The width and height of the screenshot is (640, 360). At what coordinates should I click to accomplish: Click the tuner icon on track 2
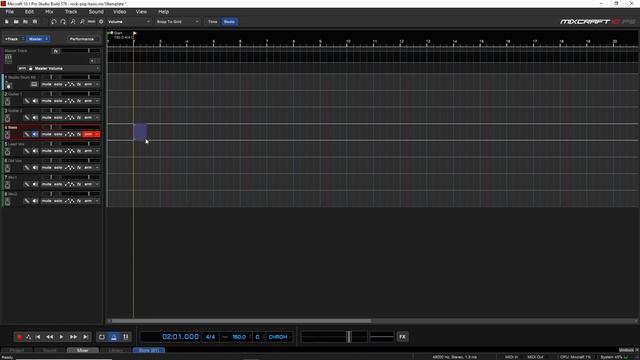pos(27,101)
